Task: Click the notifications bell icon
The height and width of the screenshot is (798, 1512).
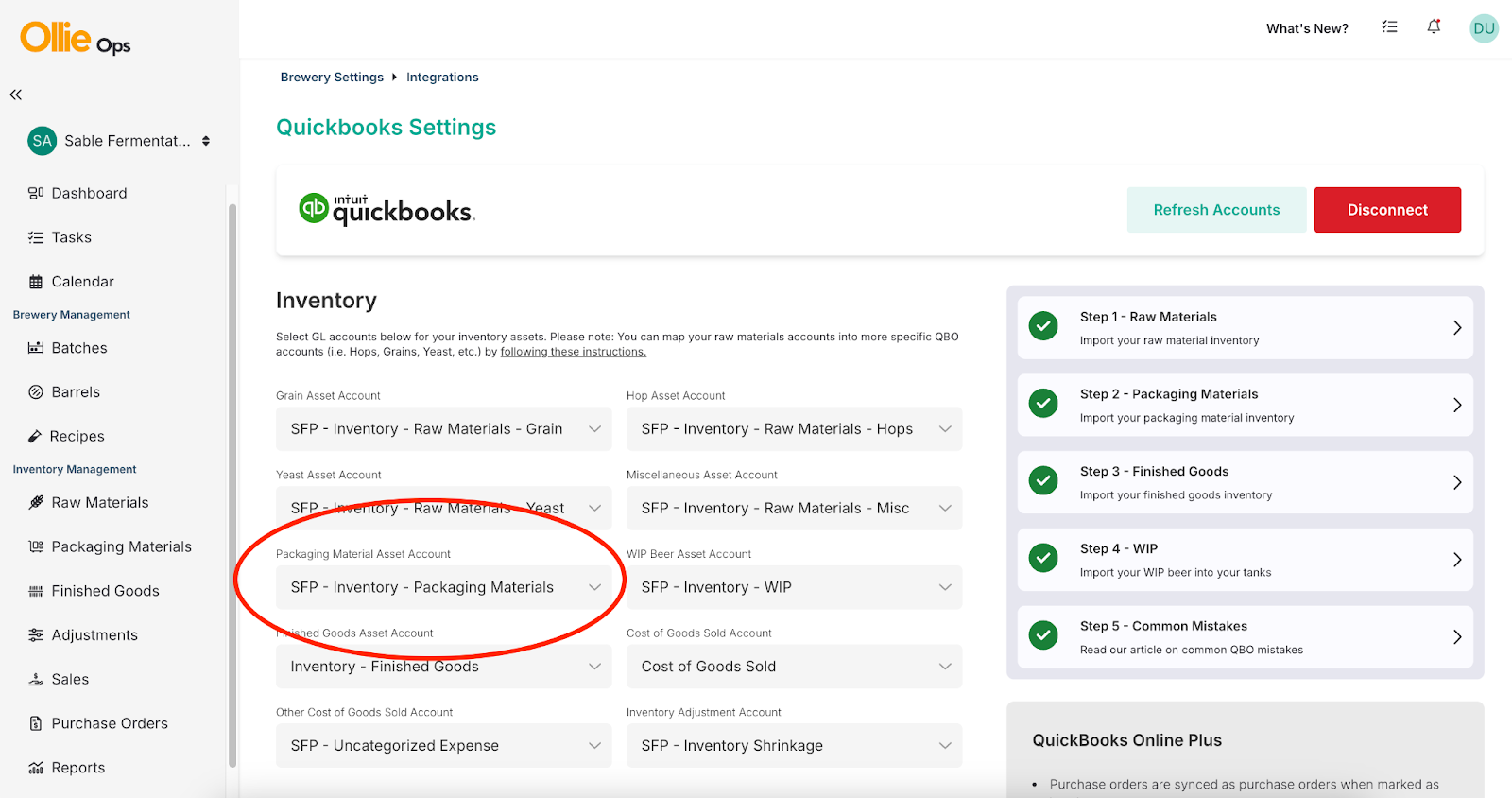Action: coord(1434,27)
